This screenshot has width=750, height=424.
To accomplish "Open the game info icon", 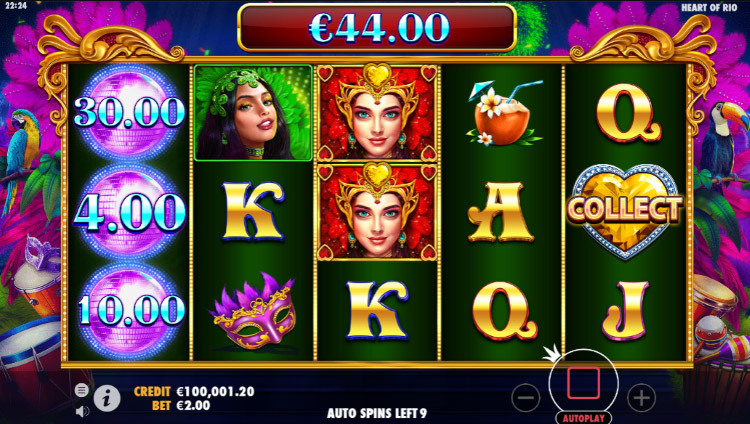I will coord(107,398).
